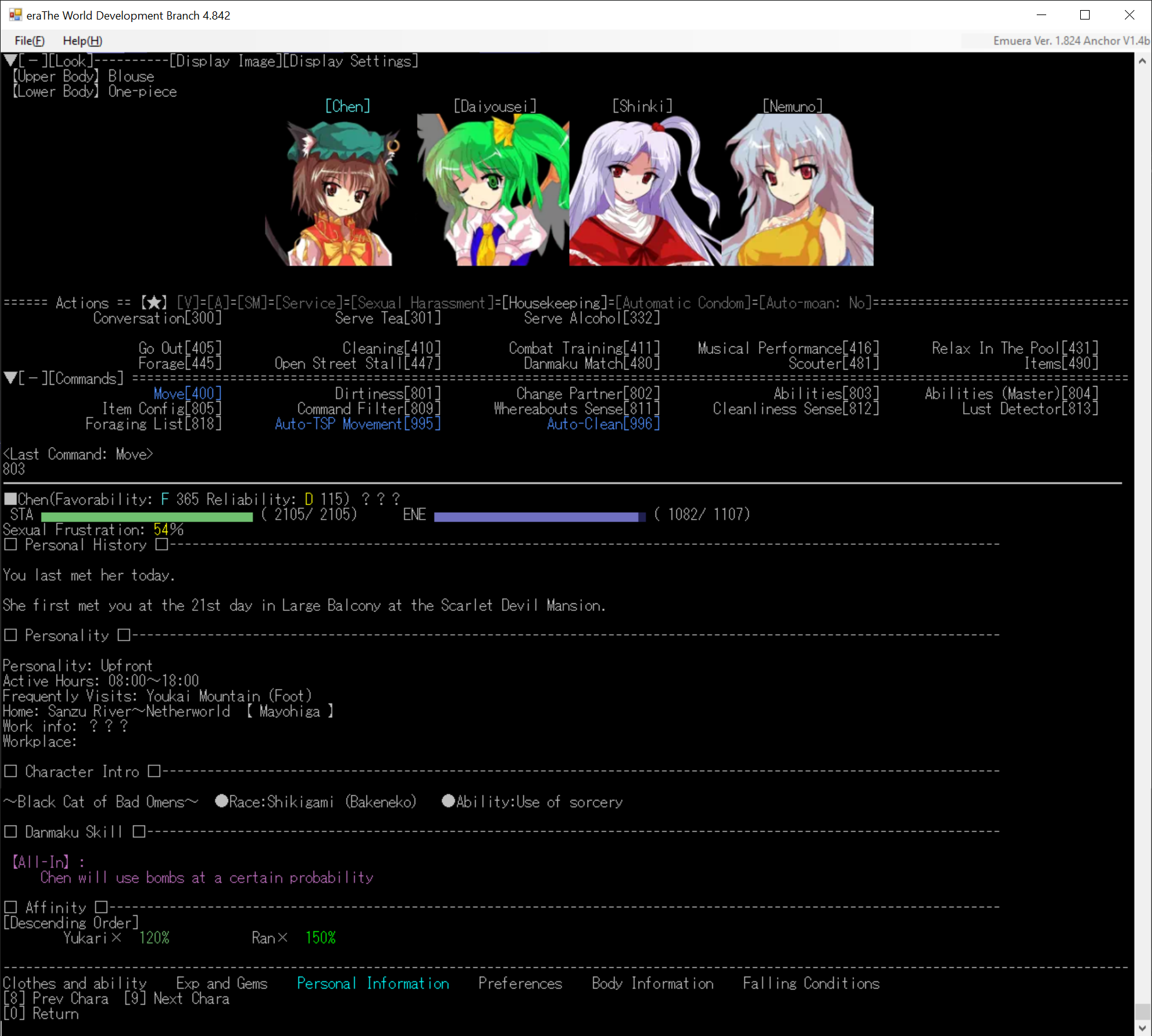Toggle Auto-TSP Movement[995]
1152x1036 pixels.
click(x=358, y=424)
